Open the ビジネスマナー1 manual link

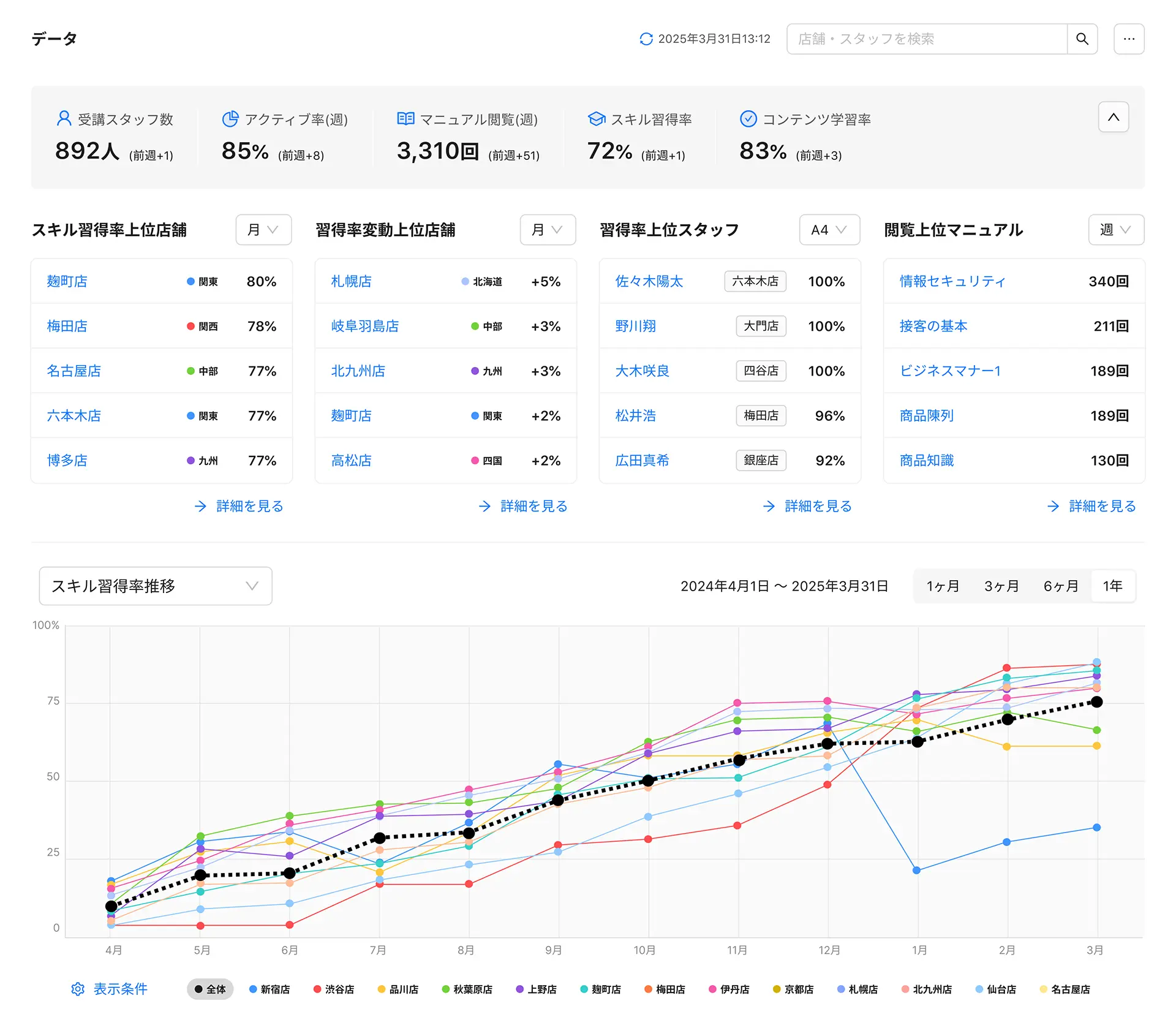(950, 371)
